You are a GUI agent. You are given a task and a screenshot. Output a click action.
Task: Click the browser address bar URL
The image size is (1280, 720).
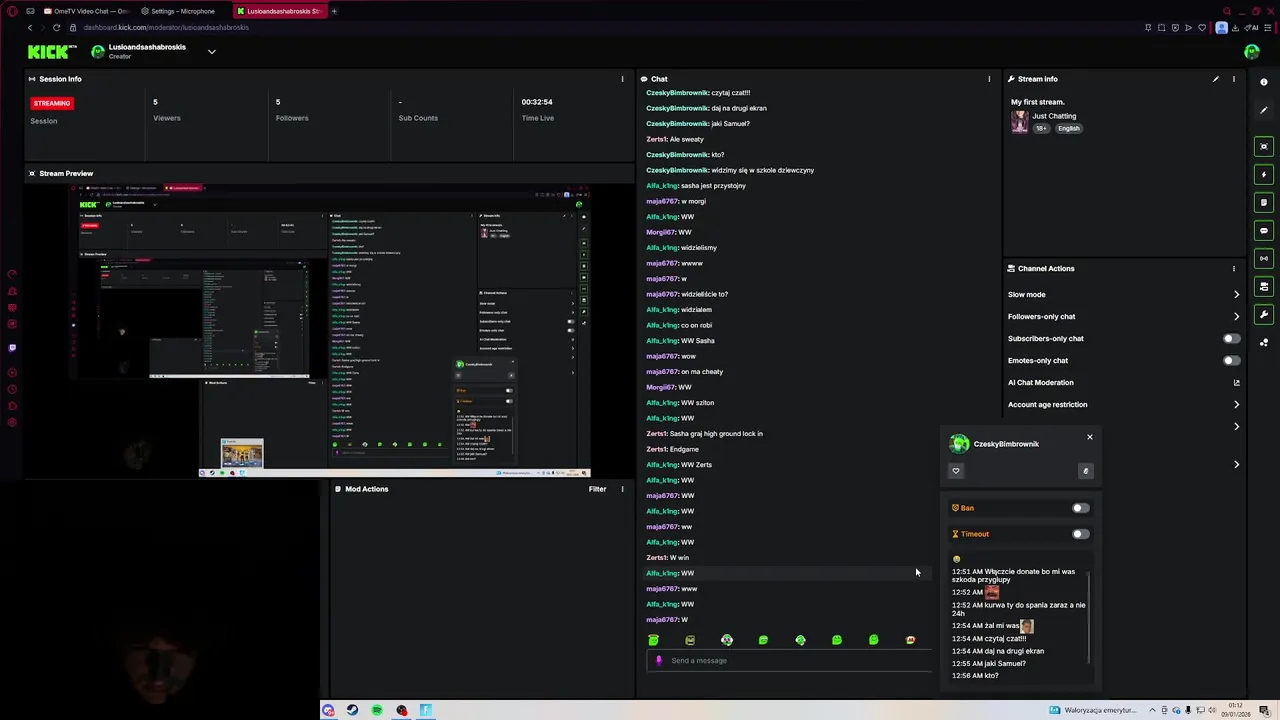[166, 27]
